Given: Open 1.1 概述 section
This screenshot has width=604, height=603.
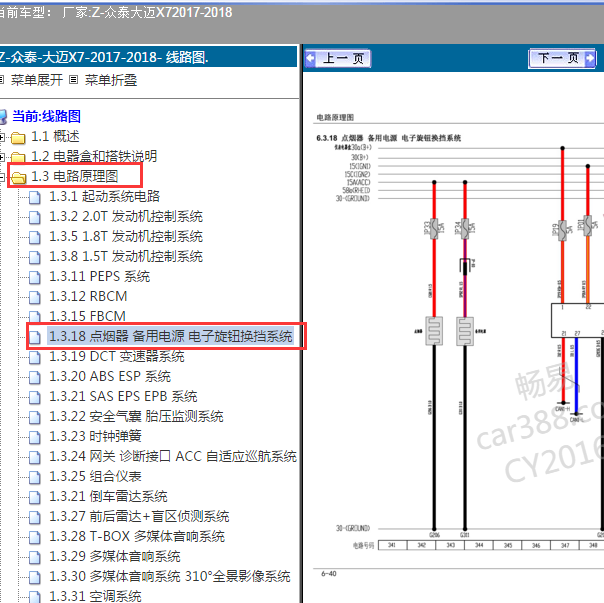Looking at the screenshot, I should 55,136.
